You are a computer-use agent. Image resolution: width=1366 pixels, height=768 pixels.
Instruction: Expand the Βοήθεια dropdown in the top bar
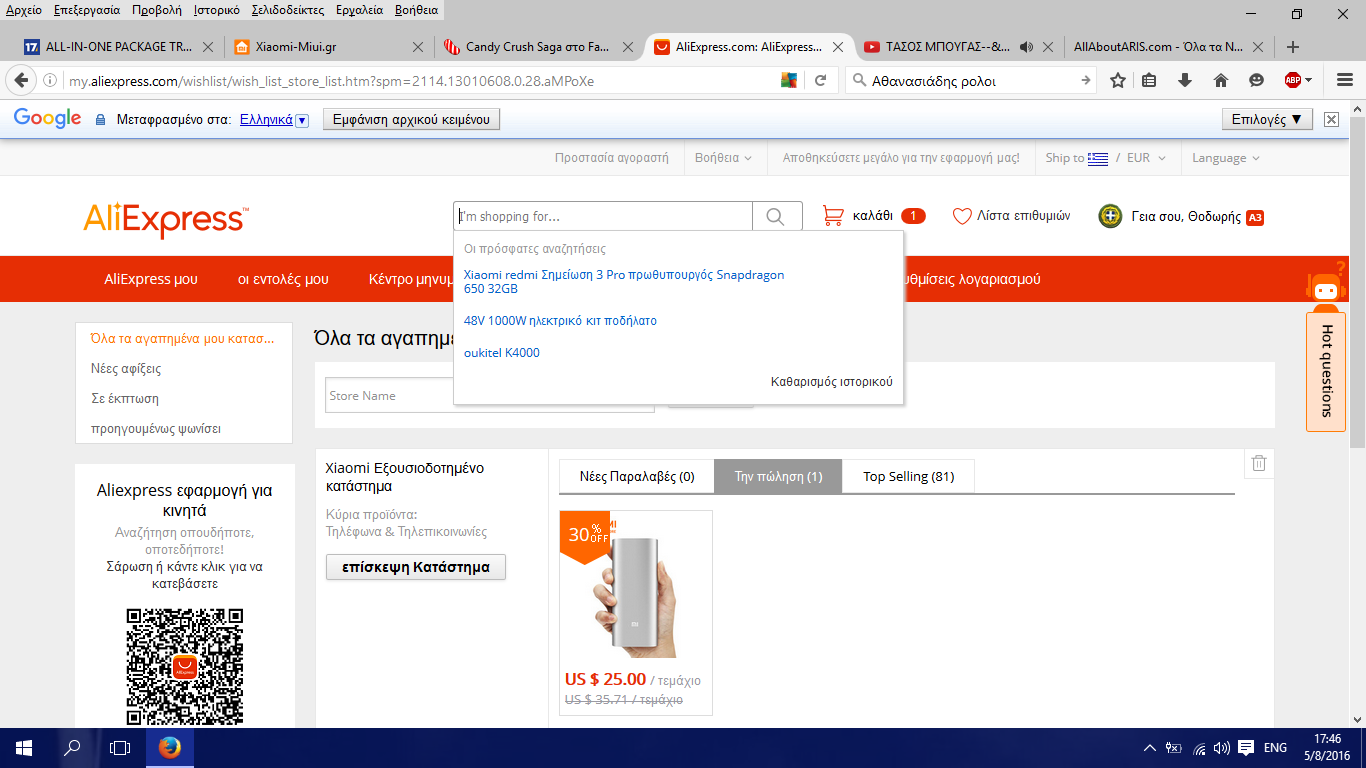click(724, 158)
